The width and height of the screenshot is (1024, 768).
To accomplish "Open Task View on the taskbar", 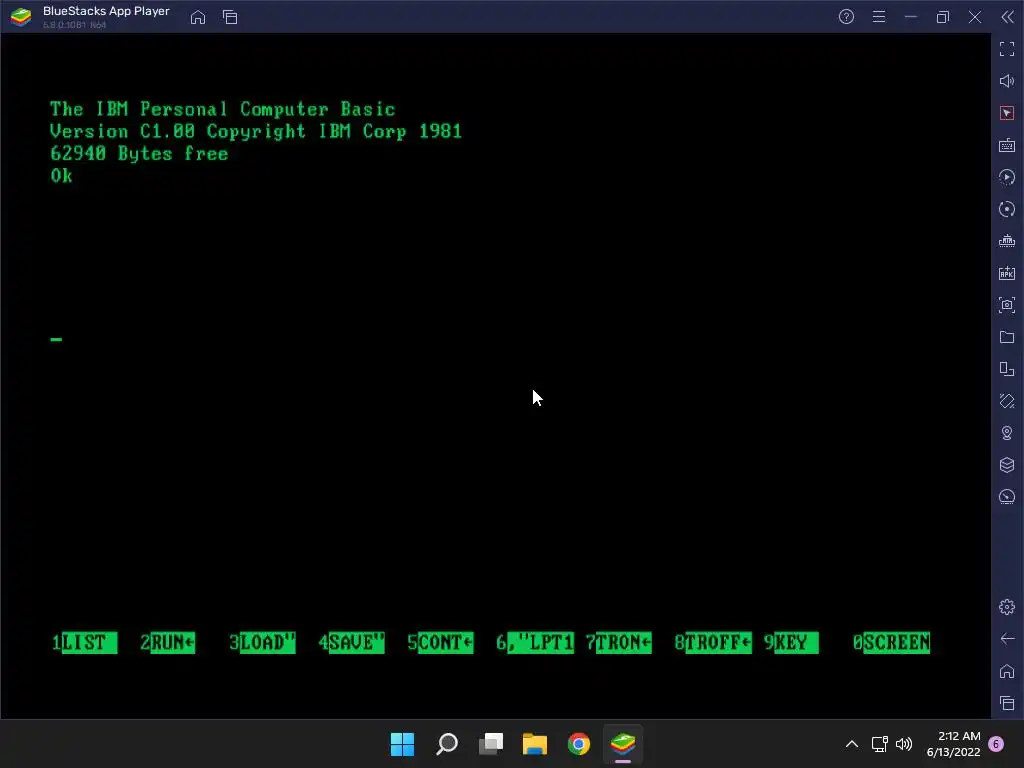I will click(491, 744).
